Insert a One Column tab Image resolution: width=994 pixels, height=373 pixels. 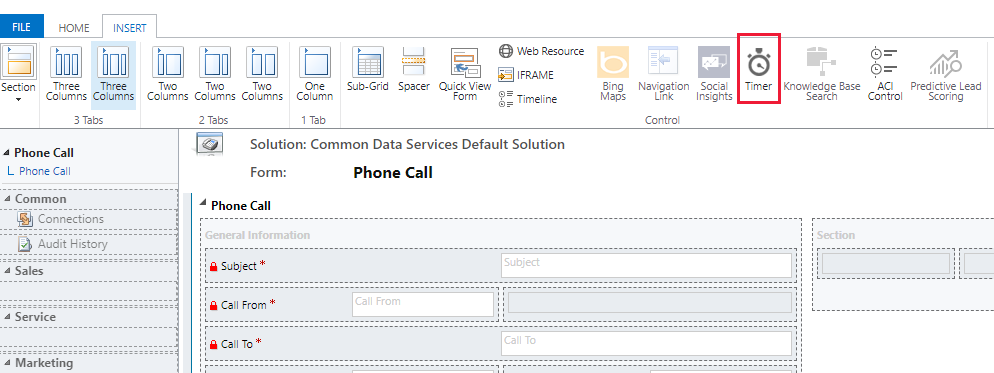314,74
